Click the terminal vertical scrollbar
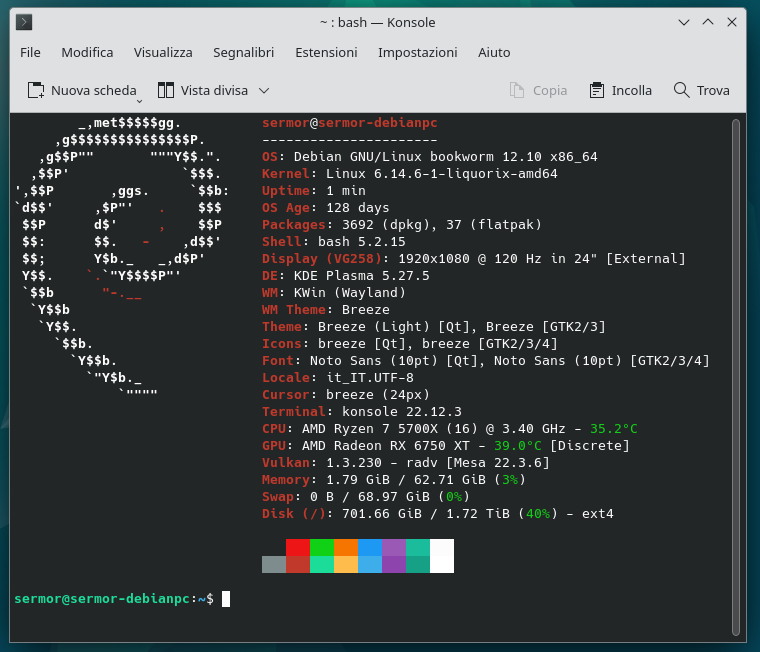This screenshot has height=652, width=760. click(736, 377)
